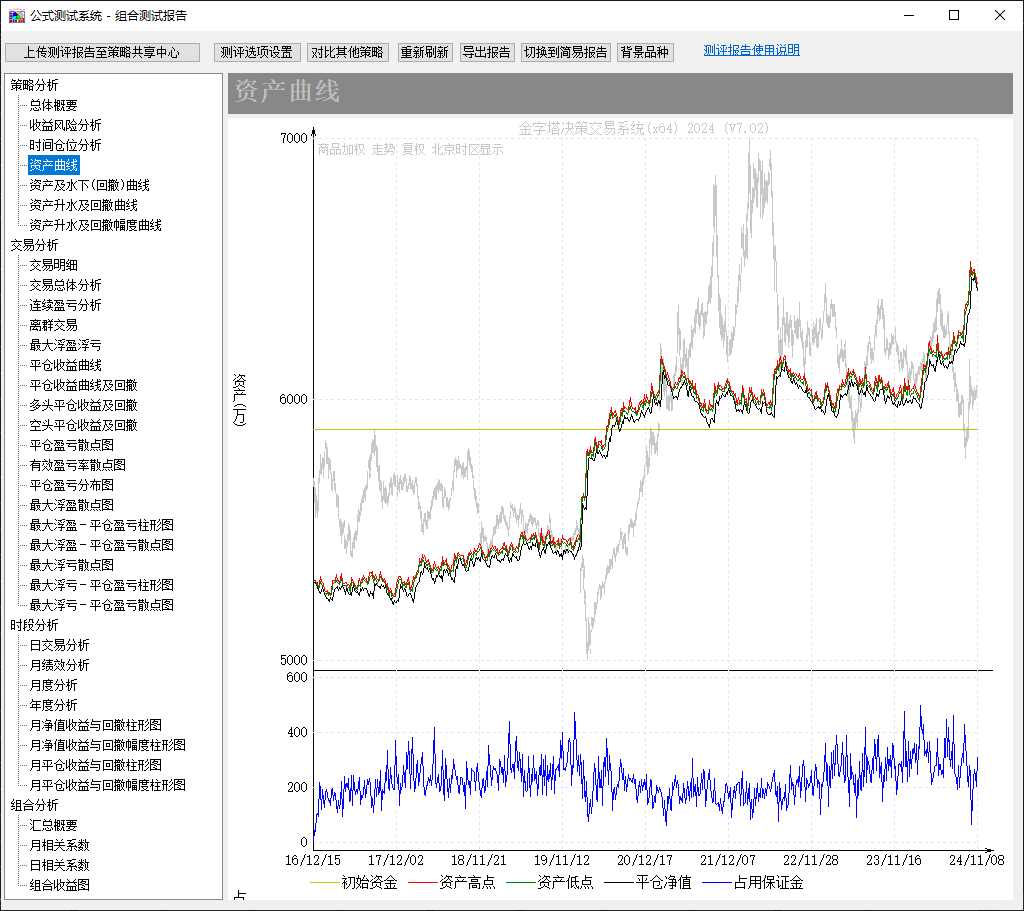The image size is (1024, 911).
Task: Click 导出报告 to export report
Action: point(487,53)
